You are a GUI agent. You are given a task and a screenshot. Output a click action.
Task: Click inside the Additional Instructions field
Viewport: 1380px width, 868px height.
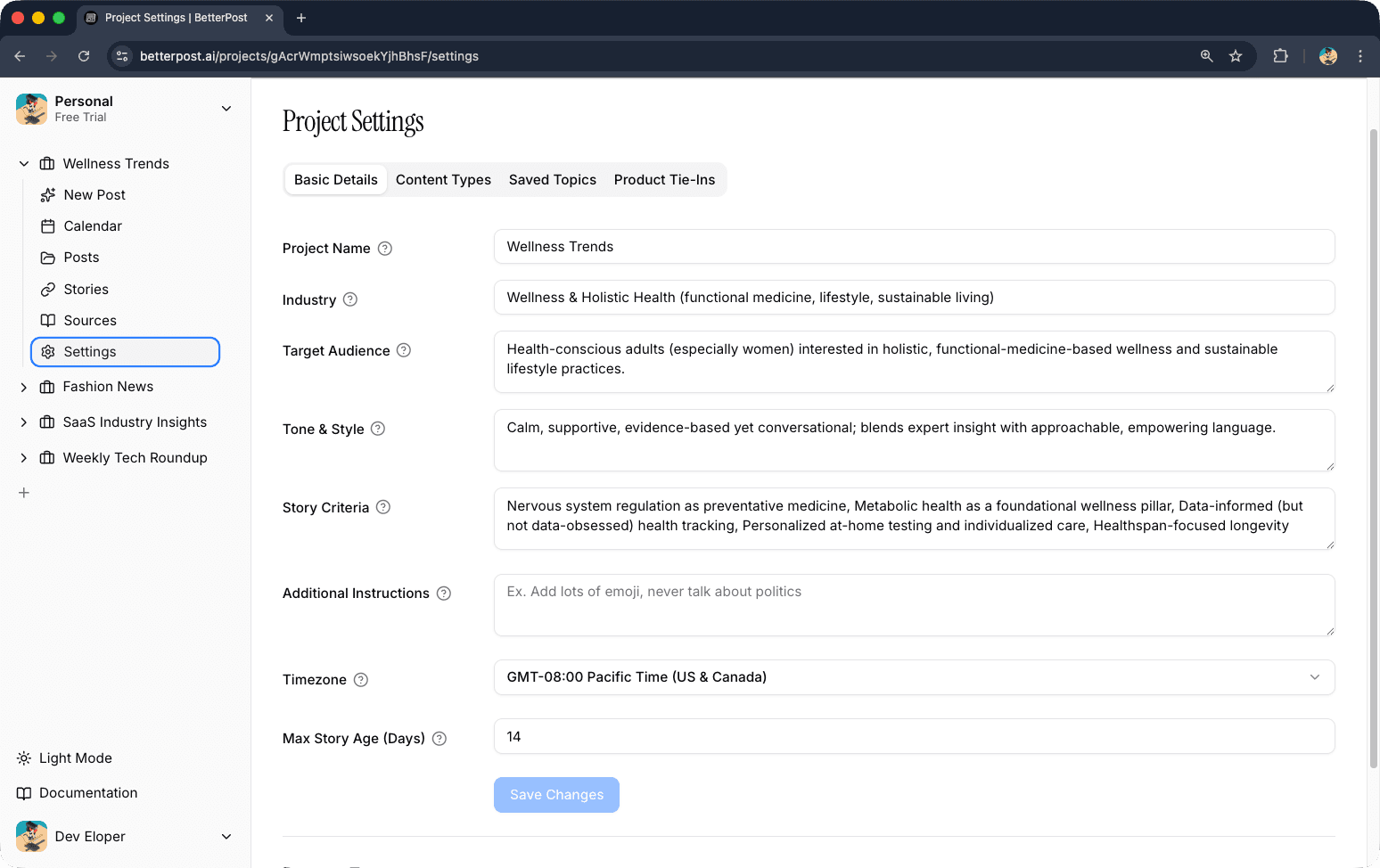click(x=914, y=605)
